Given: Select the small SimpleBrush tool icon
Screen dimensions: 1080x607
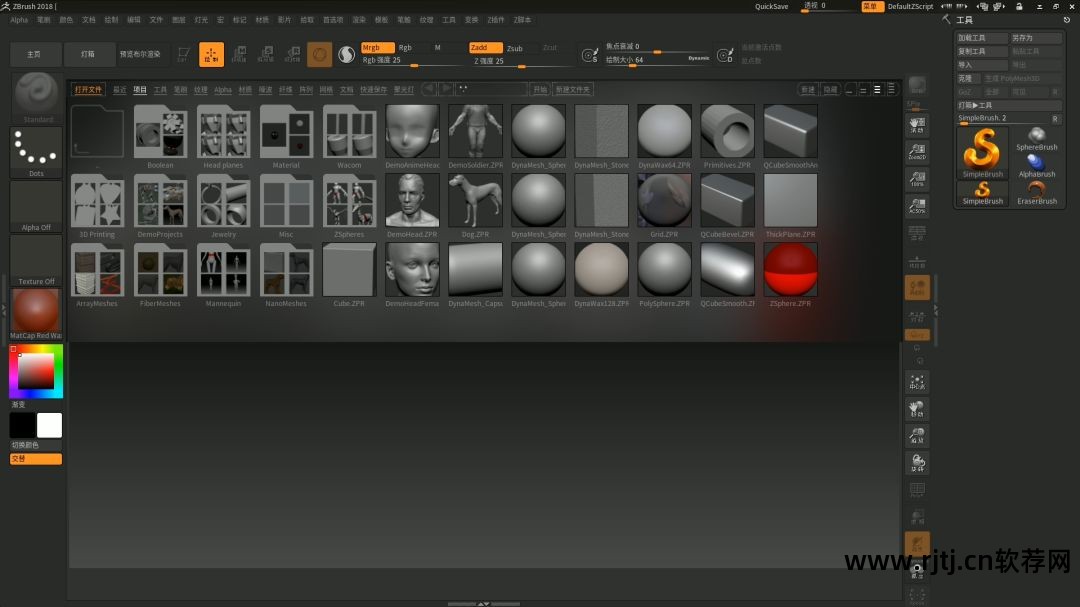Looking at the screenshot, I should [x=983, y=193].
